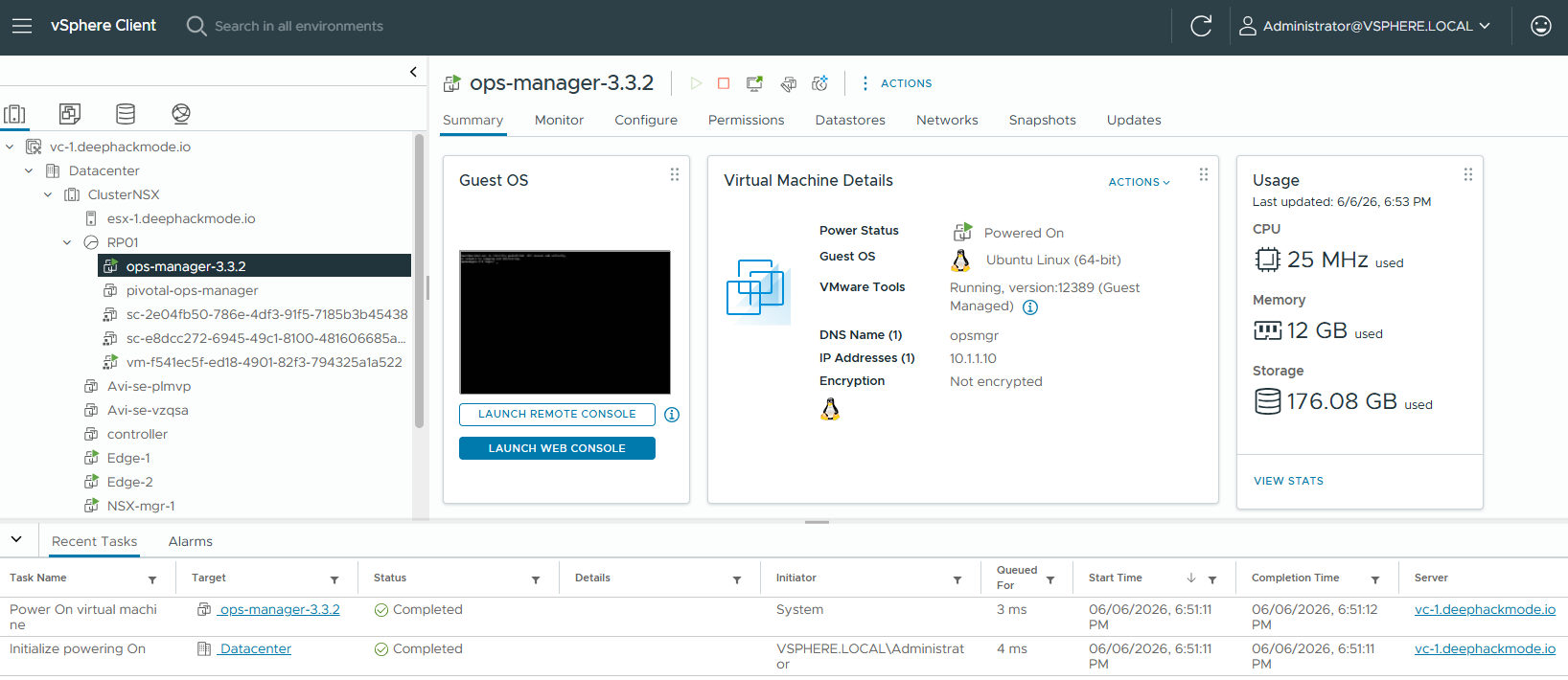Screen dimensions: 1568x680
Task: Click the Launch console toolbar icon
Action: (x=755, y=83)
